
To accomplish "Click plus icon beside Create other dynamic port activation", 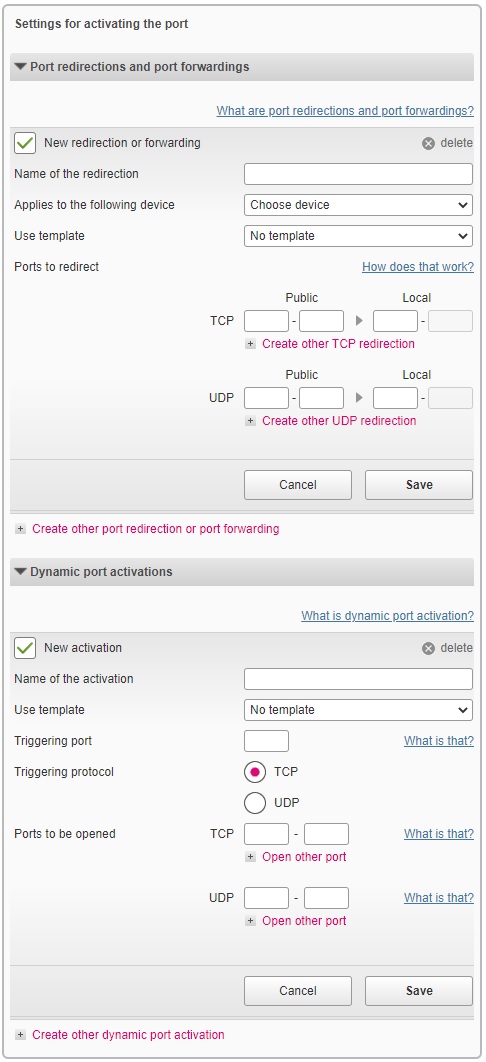I will [20, 1035].
